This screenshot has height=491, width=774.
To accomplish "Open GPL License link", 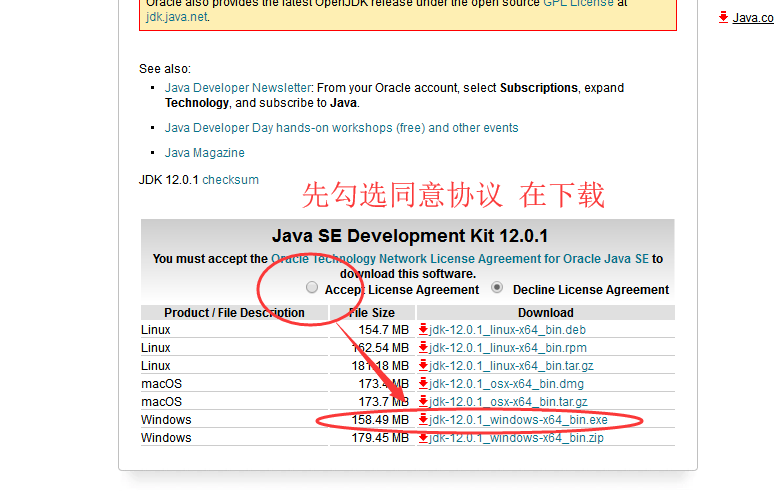I will [578, 3].
